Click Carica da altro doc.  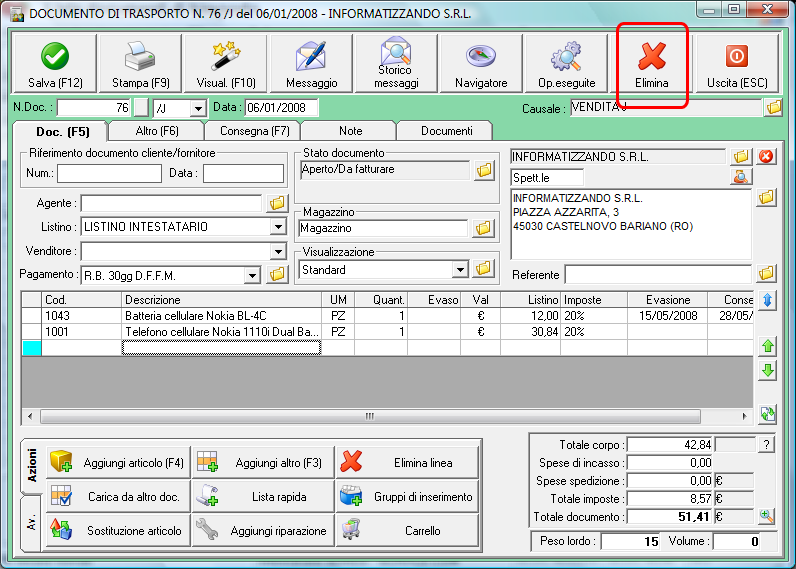coord(118,496)
